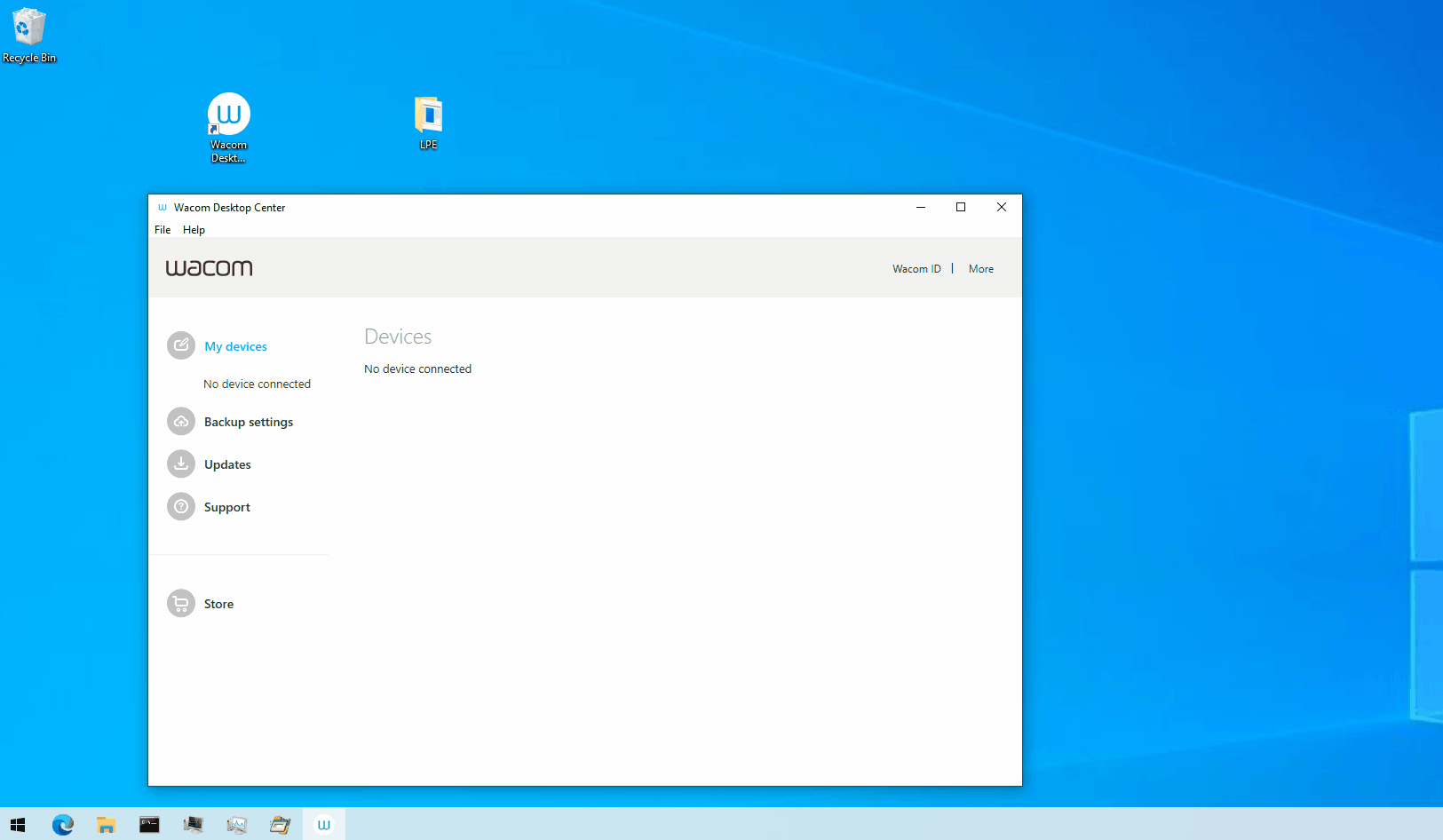Open File Explorer from taskbar
This screenshot has height=840, width=1443.
pyautogui.click(x=107, y=825)
